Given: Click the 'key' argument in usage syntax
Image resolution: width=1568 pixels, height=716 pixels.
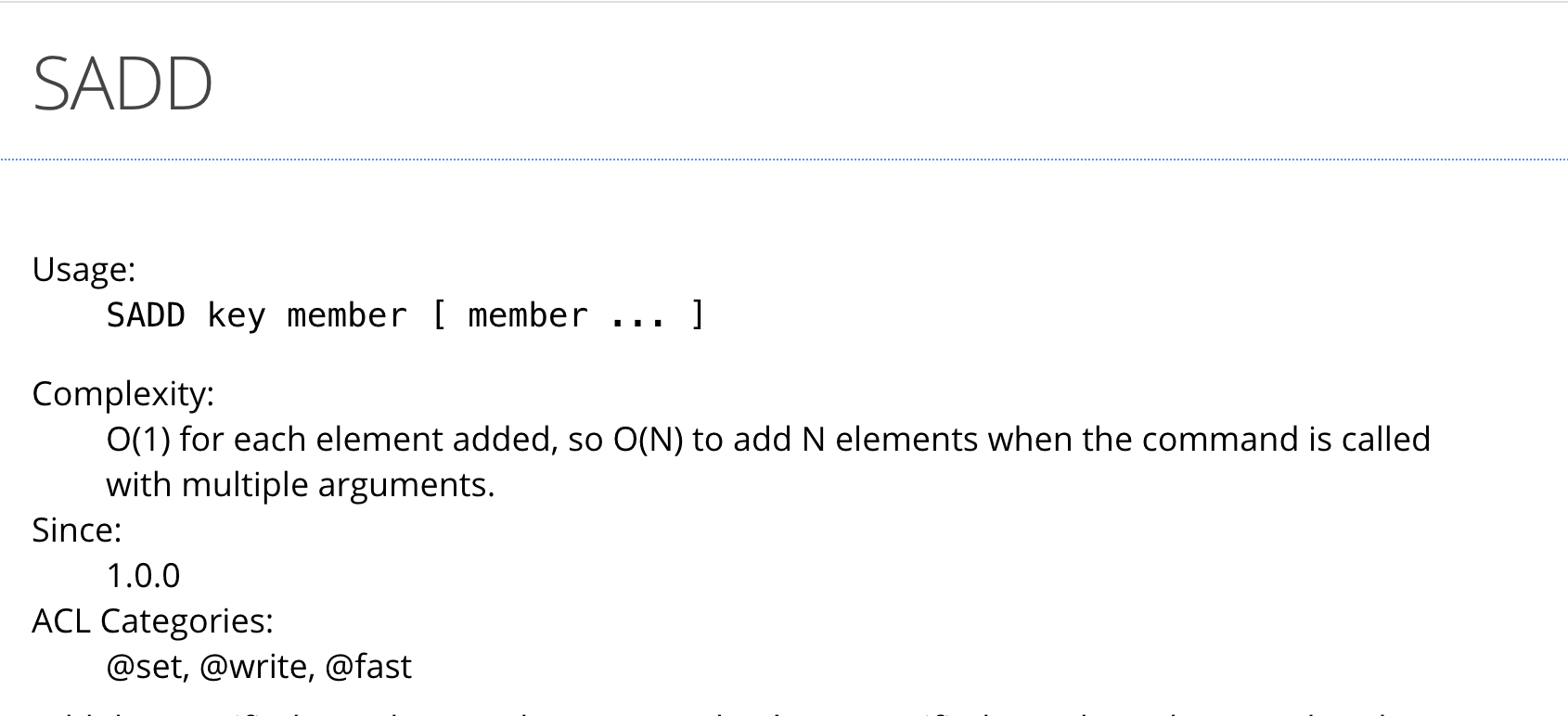Looking at the screenshot, I should coord(237,316).
